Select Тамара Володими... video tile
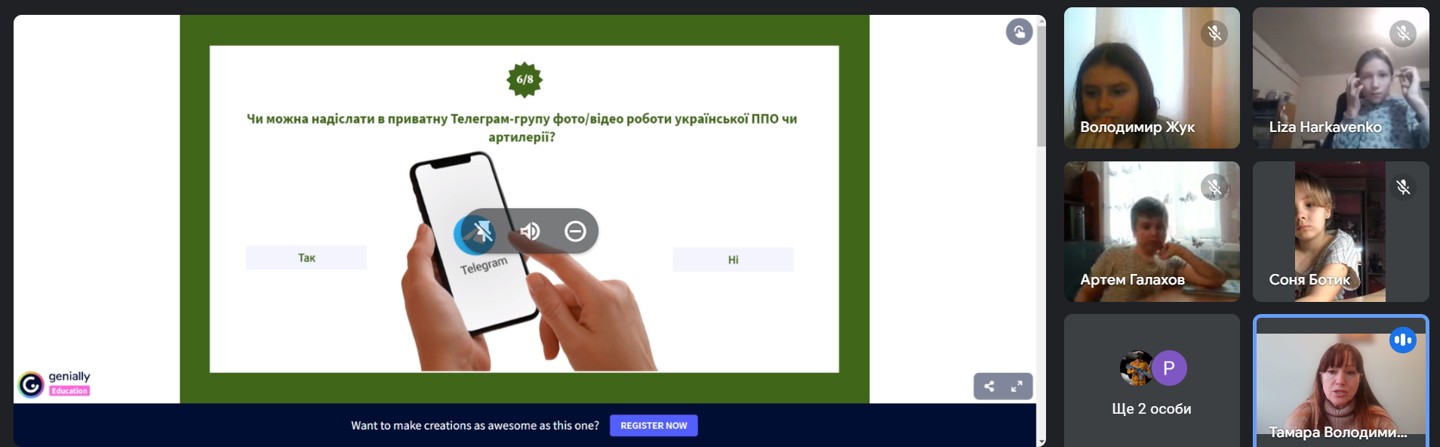The image size is (1440, 447). (1341, 381)
